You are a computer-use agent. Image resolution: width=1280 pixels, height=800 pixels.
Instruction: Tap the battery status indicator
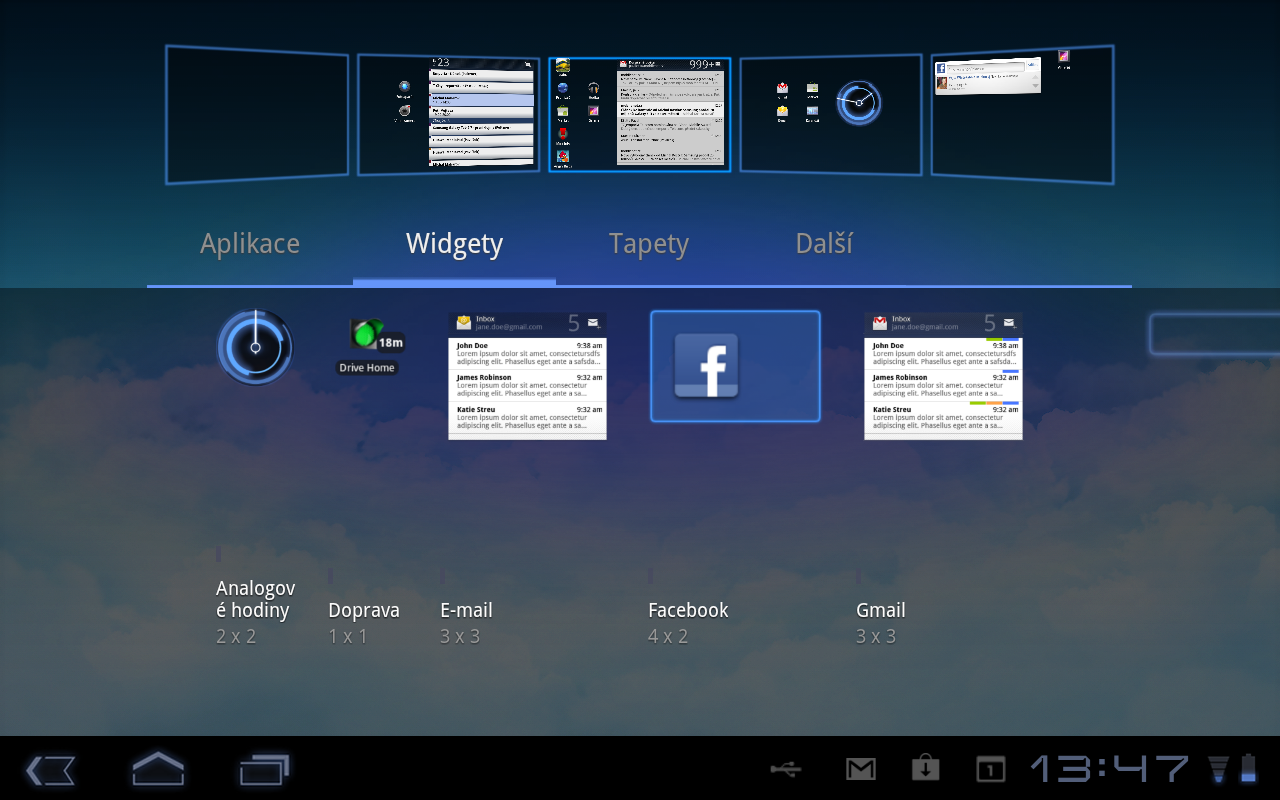1248,770
